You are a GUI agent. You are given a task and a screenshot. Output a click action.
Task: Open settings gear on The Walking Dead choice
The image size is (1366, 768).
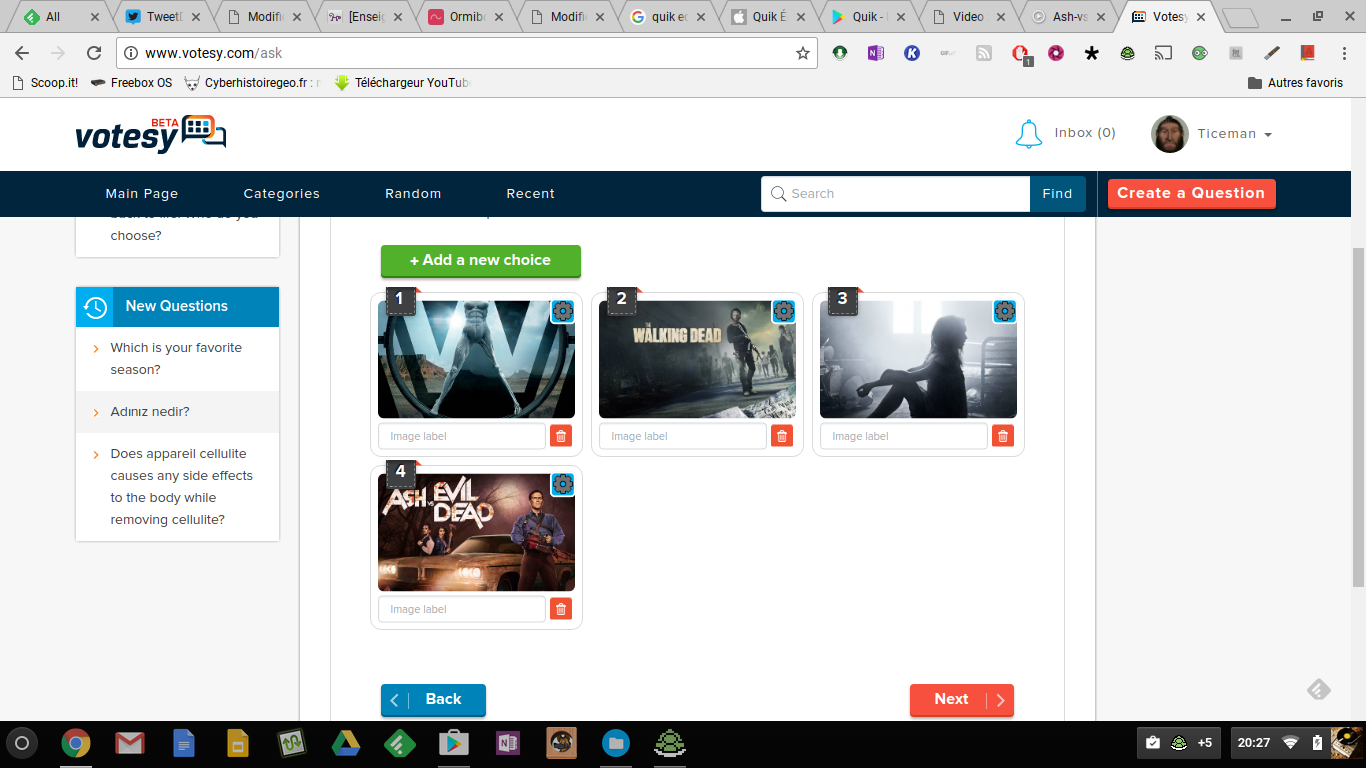click(784, 311)
